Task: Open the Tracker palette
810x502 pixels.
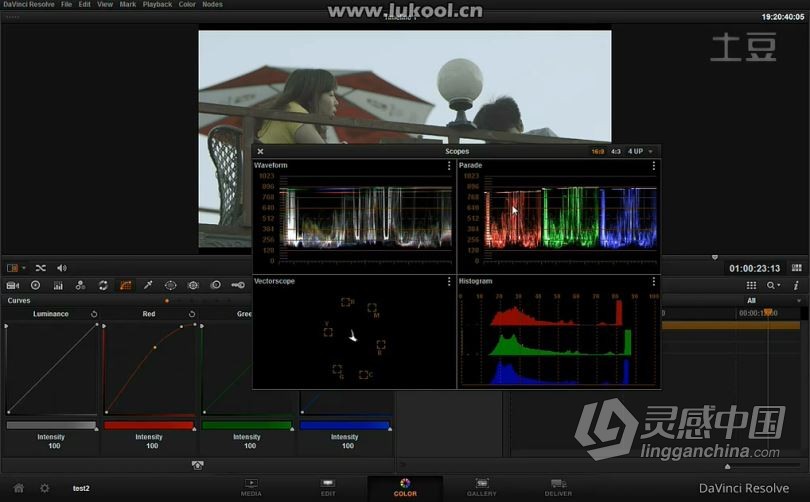Action: 193,285
